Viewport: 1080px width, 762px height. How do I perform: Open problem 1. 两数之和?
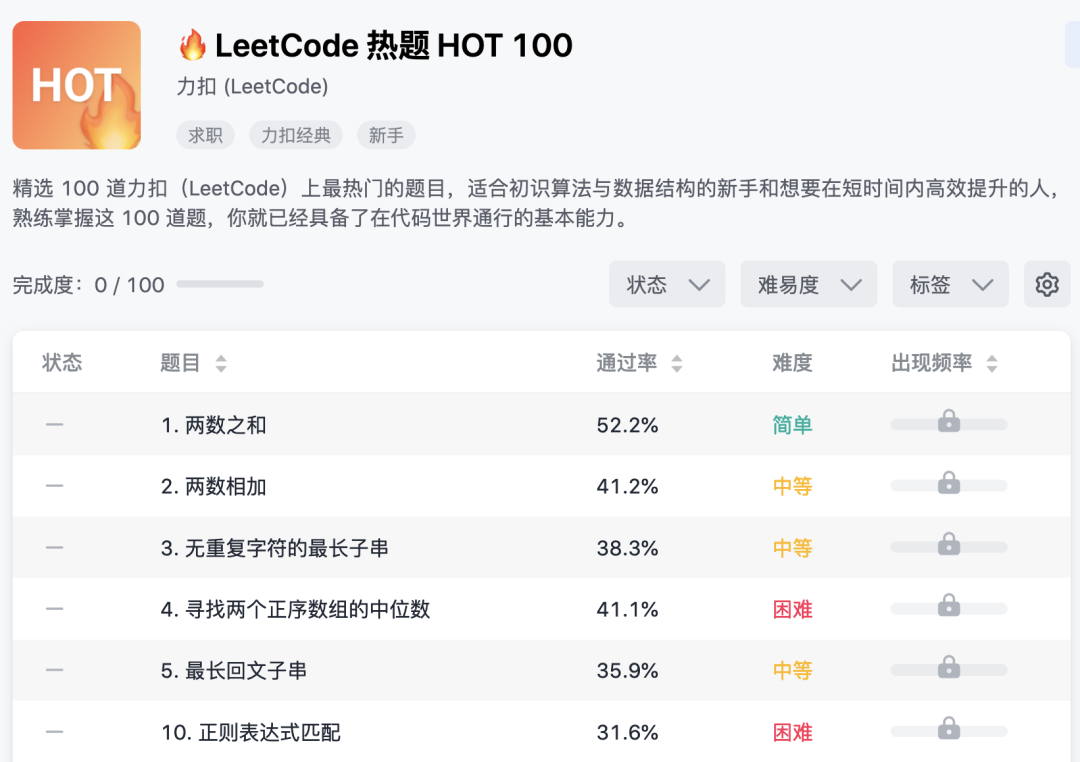214,425
